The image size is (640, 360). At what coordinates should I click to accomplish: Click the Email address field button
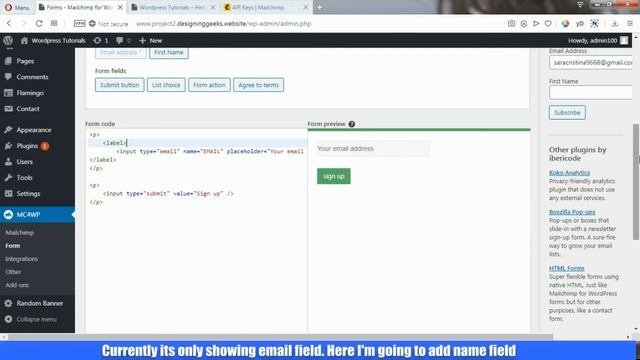click(120, 53)
